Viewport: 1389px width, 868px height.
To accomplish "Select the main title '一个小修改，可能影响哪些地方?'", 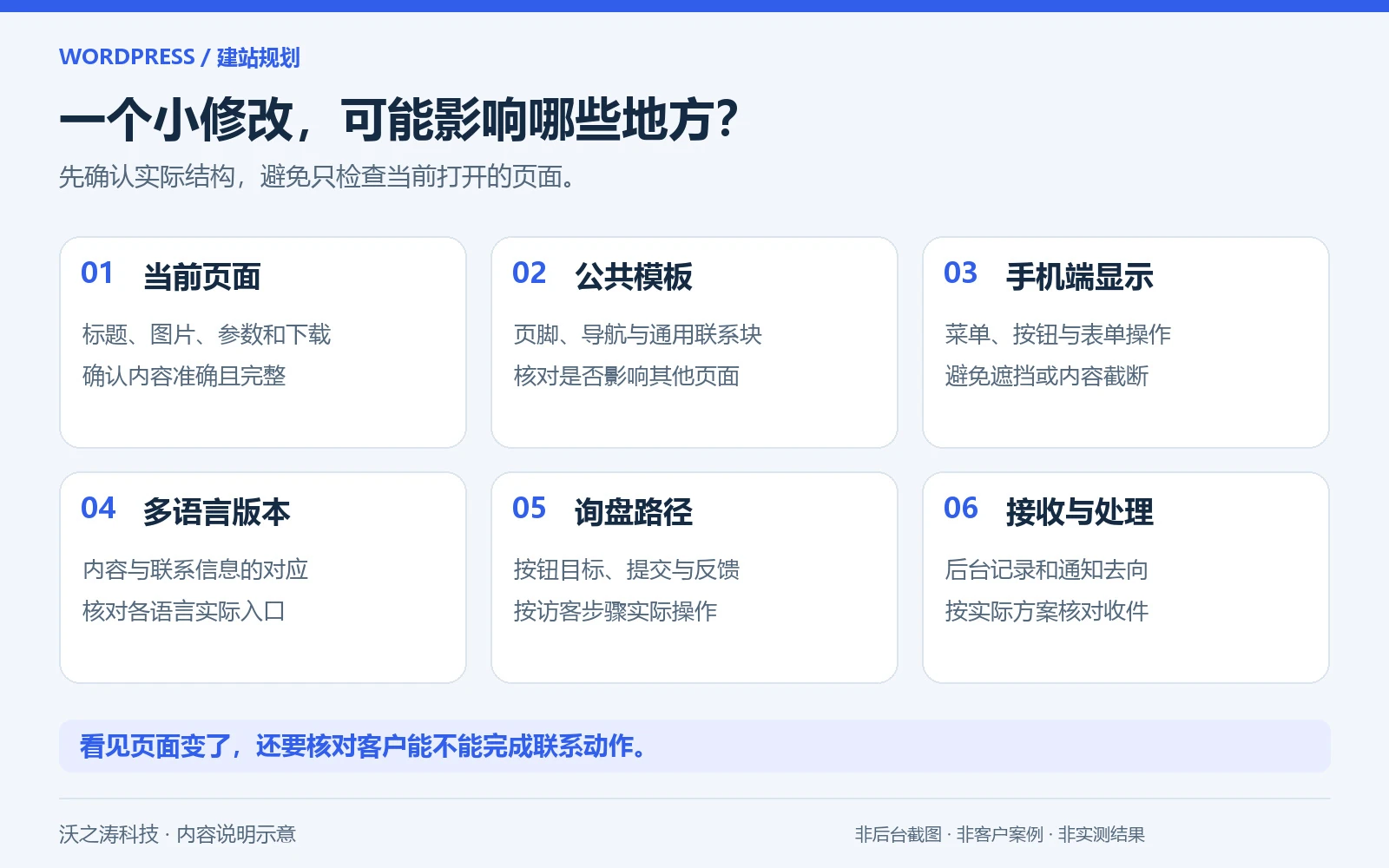I will 398,120.
